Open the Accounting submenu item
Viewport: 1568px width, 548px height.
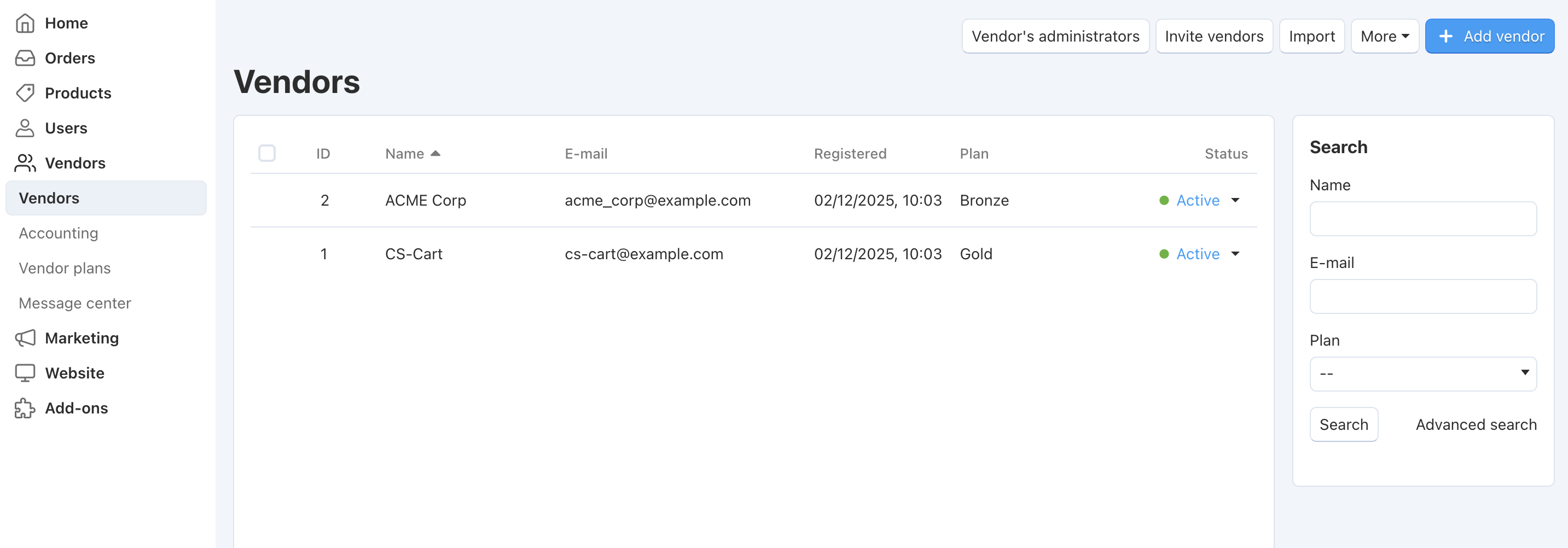[59, 233]
